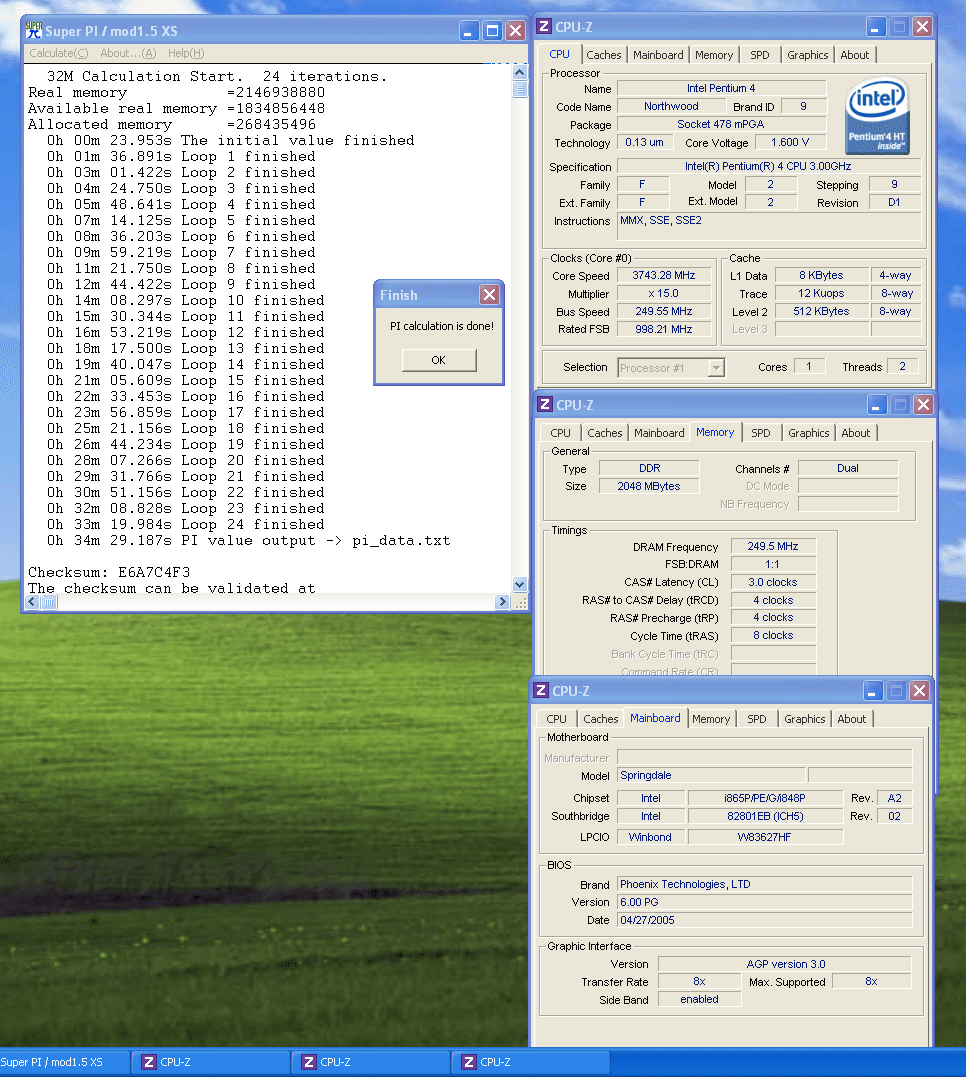Click the bottom CPU-Z window Z icon
The height and width of the screenshot is (1077, 966).
click(541, 690)
